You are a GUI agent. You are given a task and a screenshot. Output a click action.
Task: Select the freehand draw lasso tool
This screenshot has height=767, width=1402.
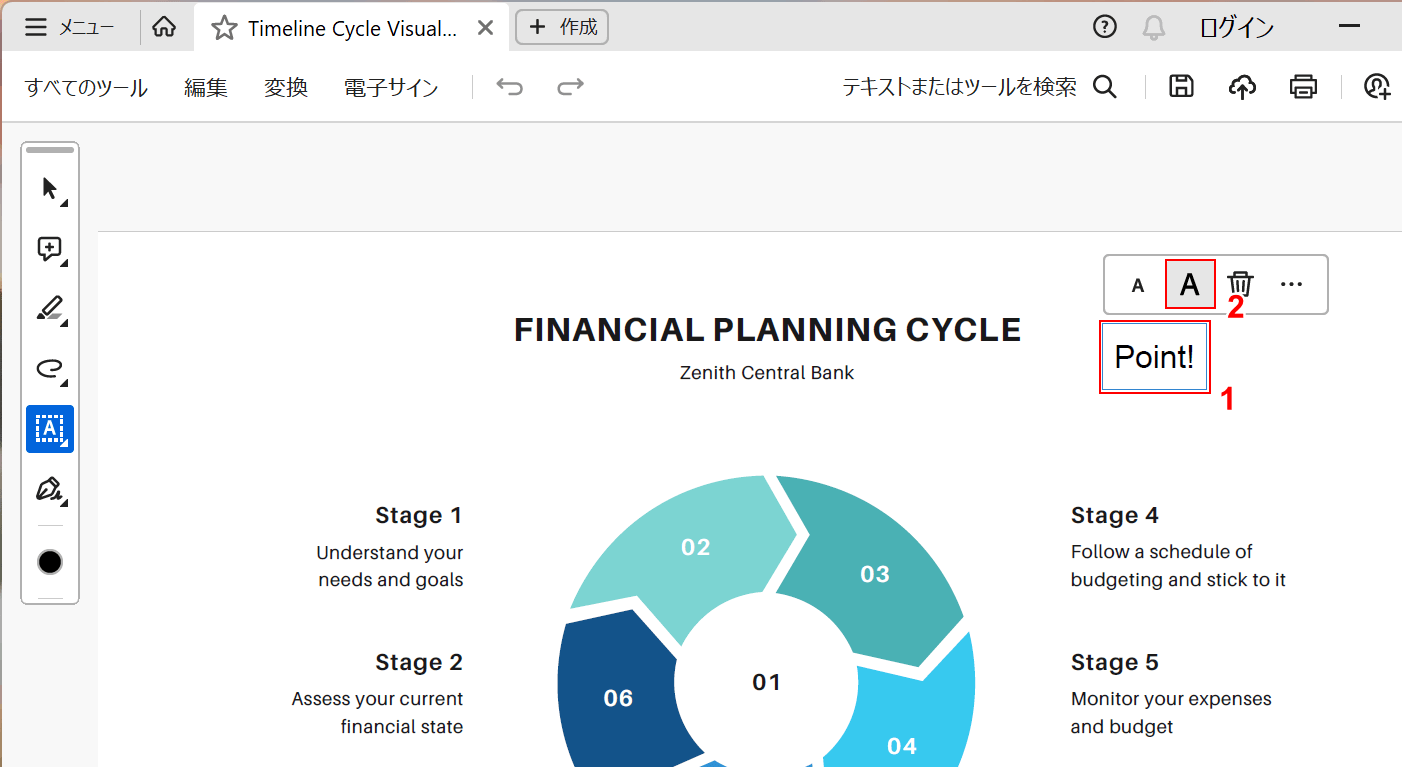pos(50,369)
